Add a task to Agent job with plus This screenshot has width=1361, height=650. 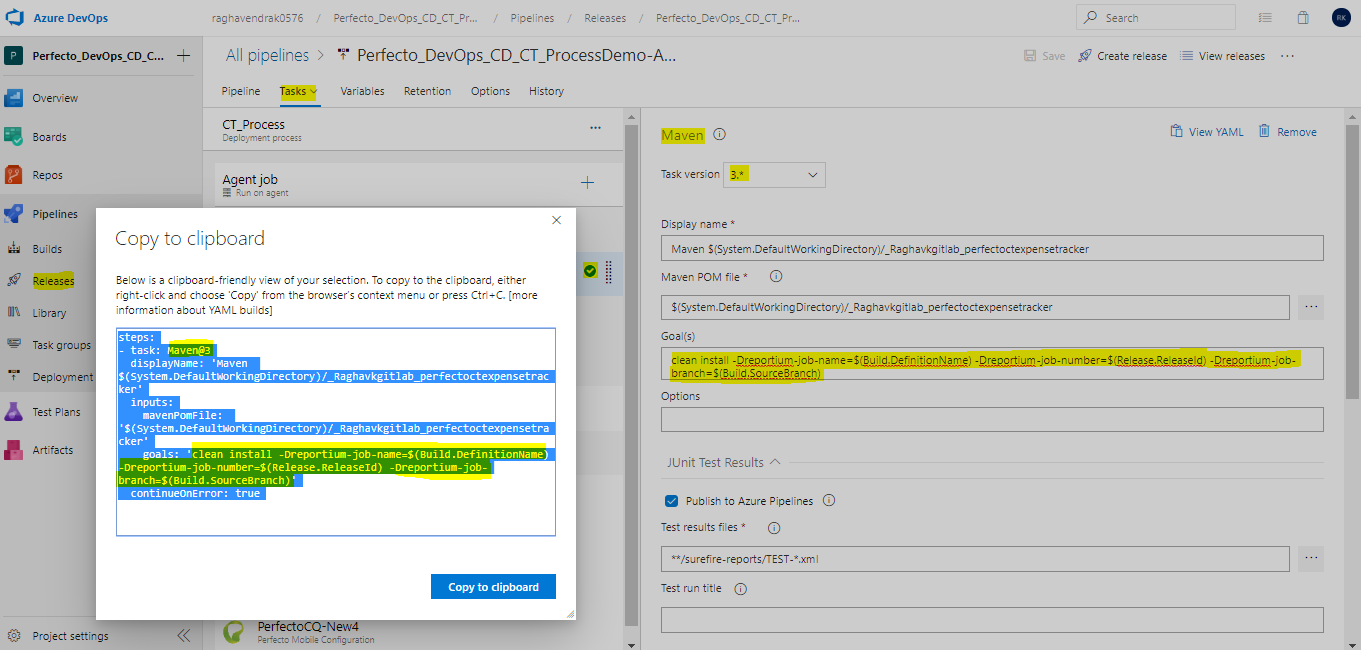coord(587,182)
